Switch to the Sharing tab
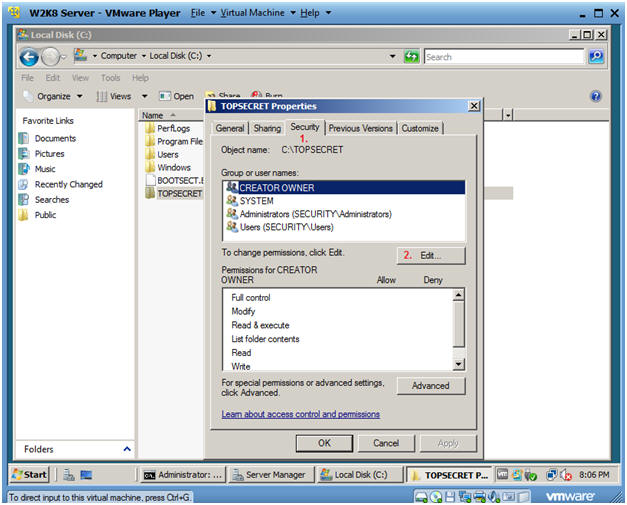 [267, 128]
